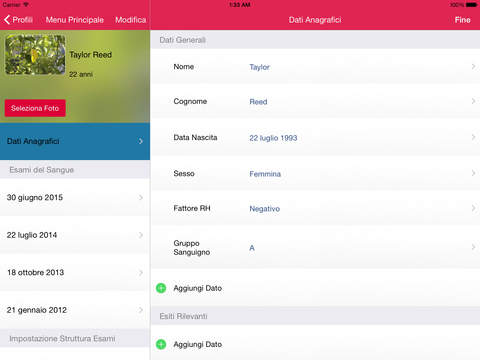The height and width of the screenshot is (360, 480).
Task: Tap Fine to finish editing
Action: [x=463, y=20]
